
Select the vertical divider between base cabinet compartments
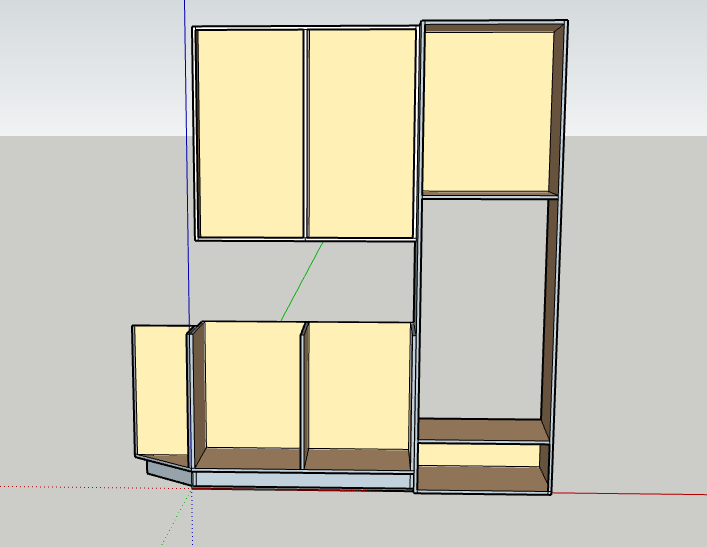[301, 395]
